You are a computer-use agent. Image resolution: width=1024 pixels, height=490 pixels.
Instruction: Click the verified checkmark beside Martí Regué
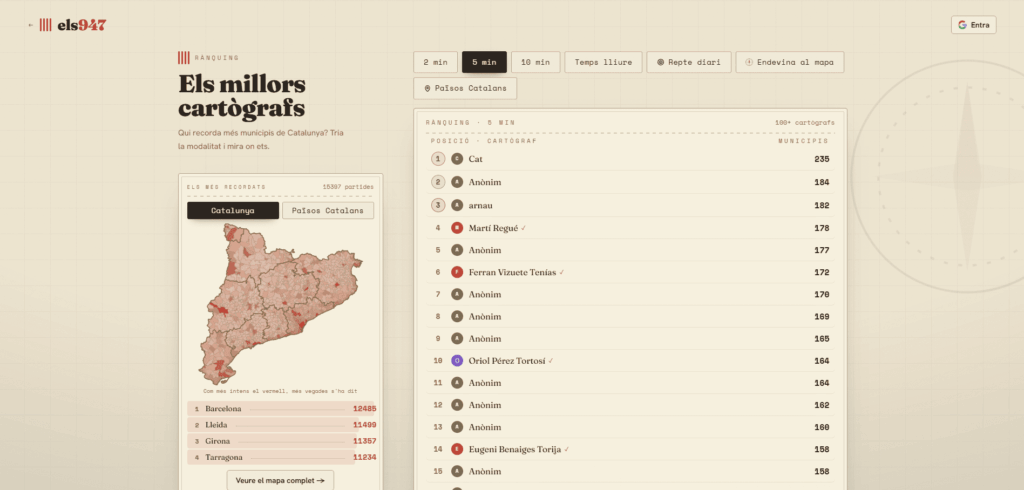[x=524, y=228]
